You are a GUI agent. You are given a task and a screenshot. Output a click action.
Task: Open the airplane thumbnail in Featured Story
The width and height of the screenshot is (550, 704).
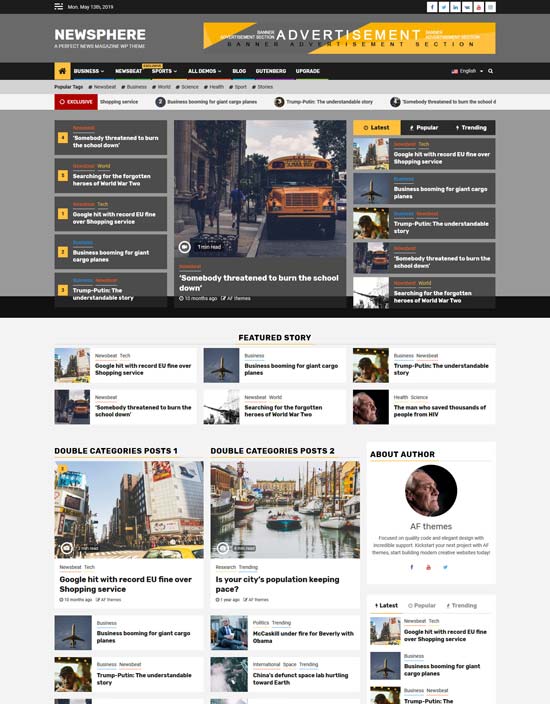click(x=221, y=365)
